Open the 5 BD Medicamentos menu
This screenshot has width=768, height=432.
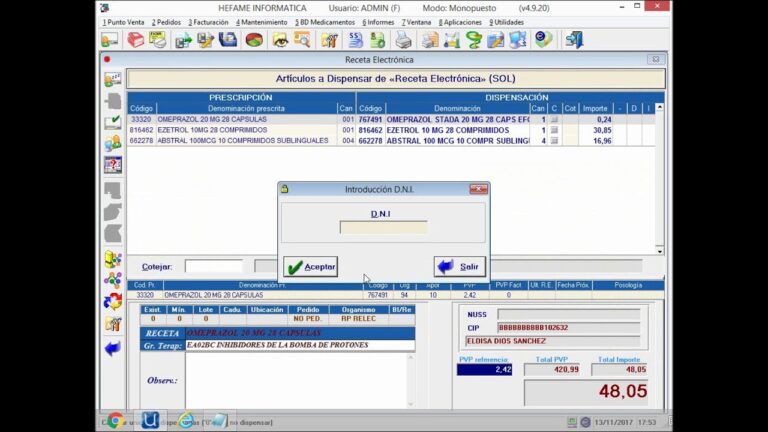(325, 23)
